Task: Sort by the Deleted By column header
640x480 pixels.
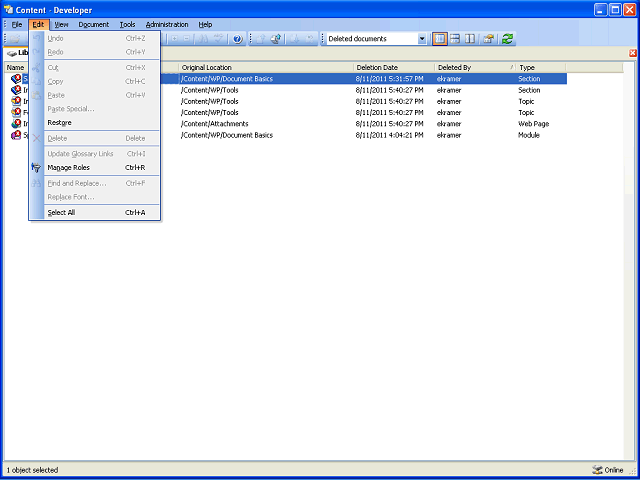Action: [x=475, y=67]
